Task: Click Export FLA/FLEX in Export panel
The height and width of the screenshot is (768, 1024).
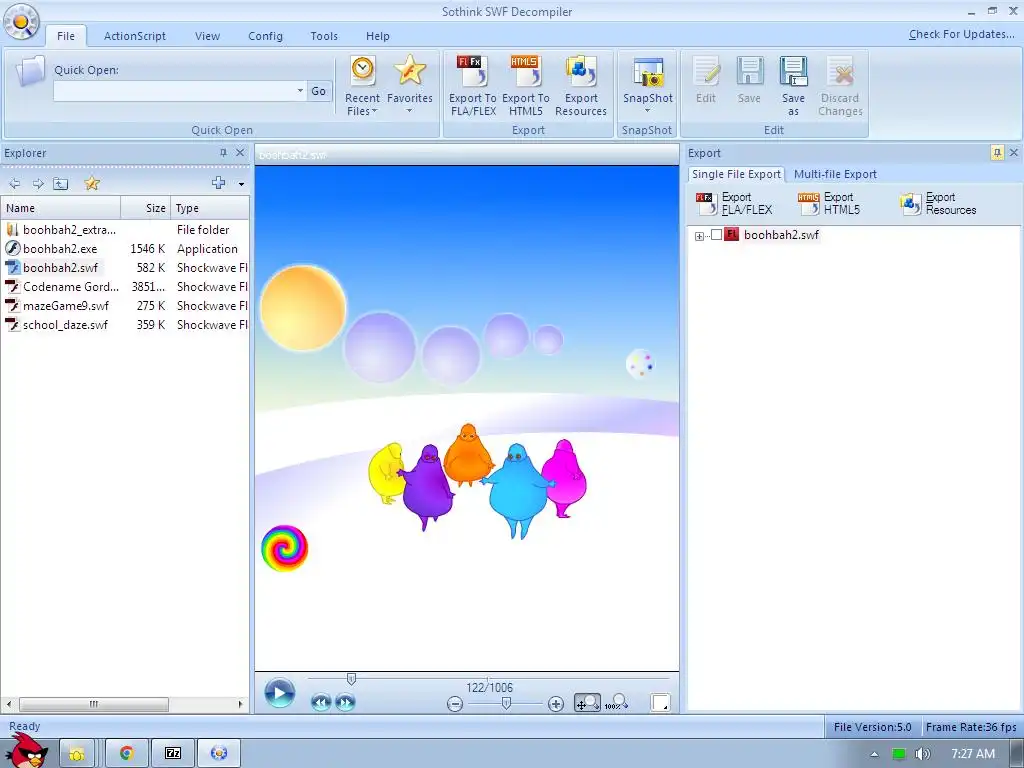Action: tap(735, 204)
